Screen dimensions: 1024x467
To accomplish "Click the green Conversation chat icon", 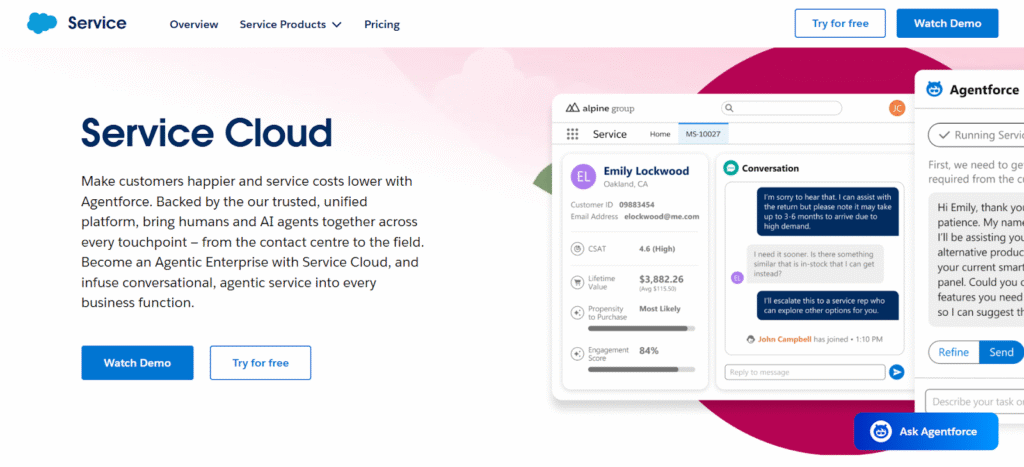I will click(730, 168).
